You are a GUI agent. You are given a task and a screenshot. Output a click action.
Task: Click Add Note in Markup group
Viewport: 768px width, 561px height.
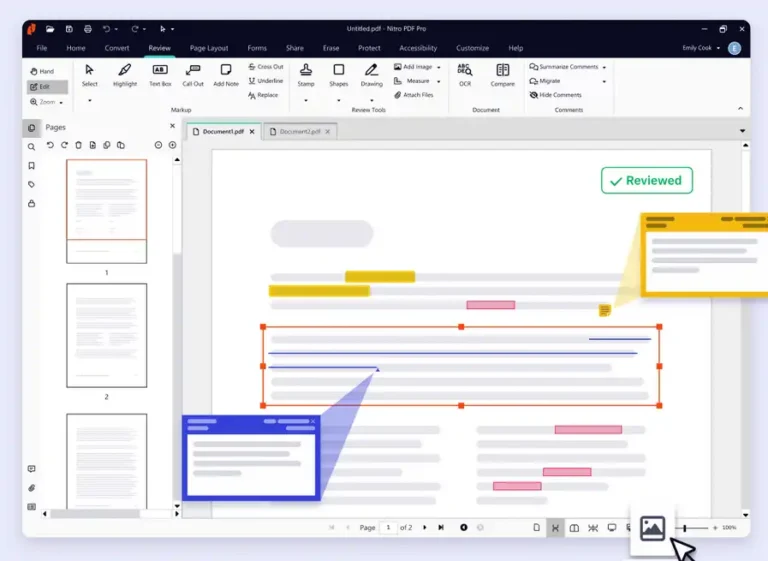(x=226, y=75)
